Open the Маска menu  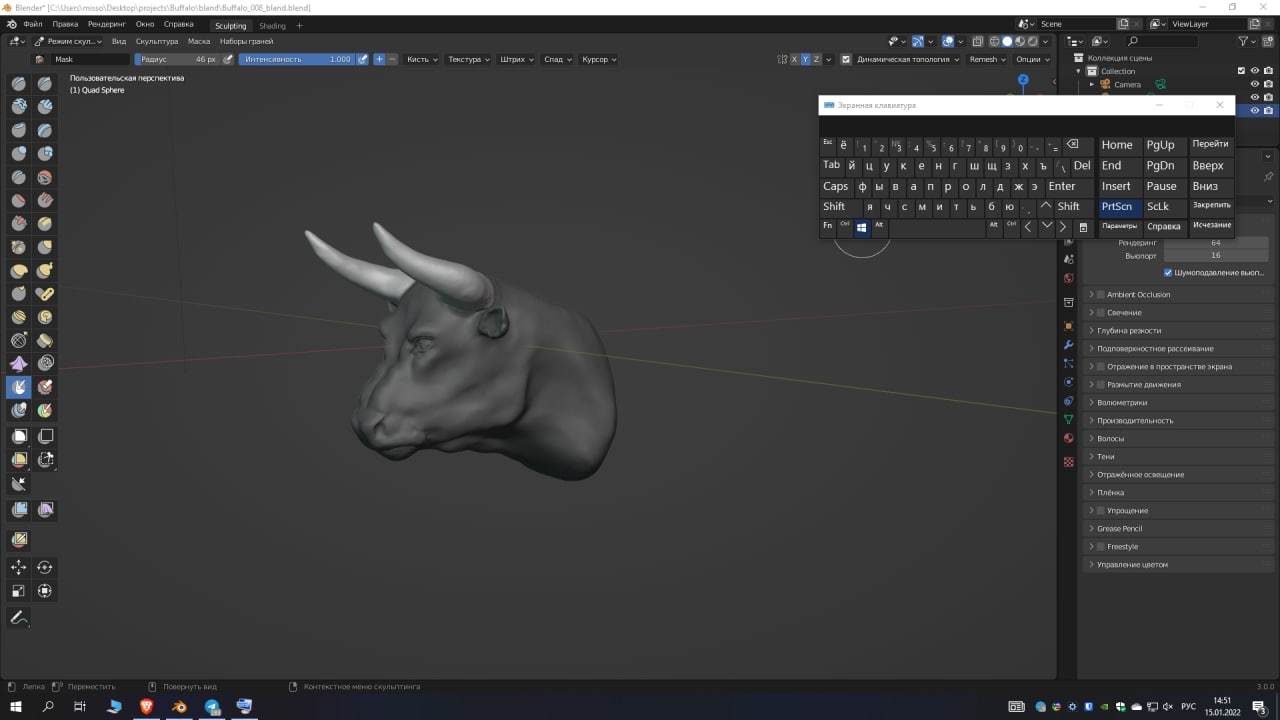199,41
